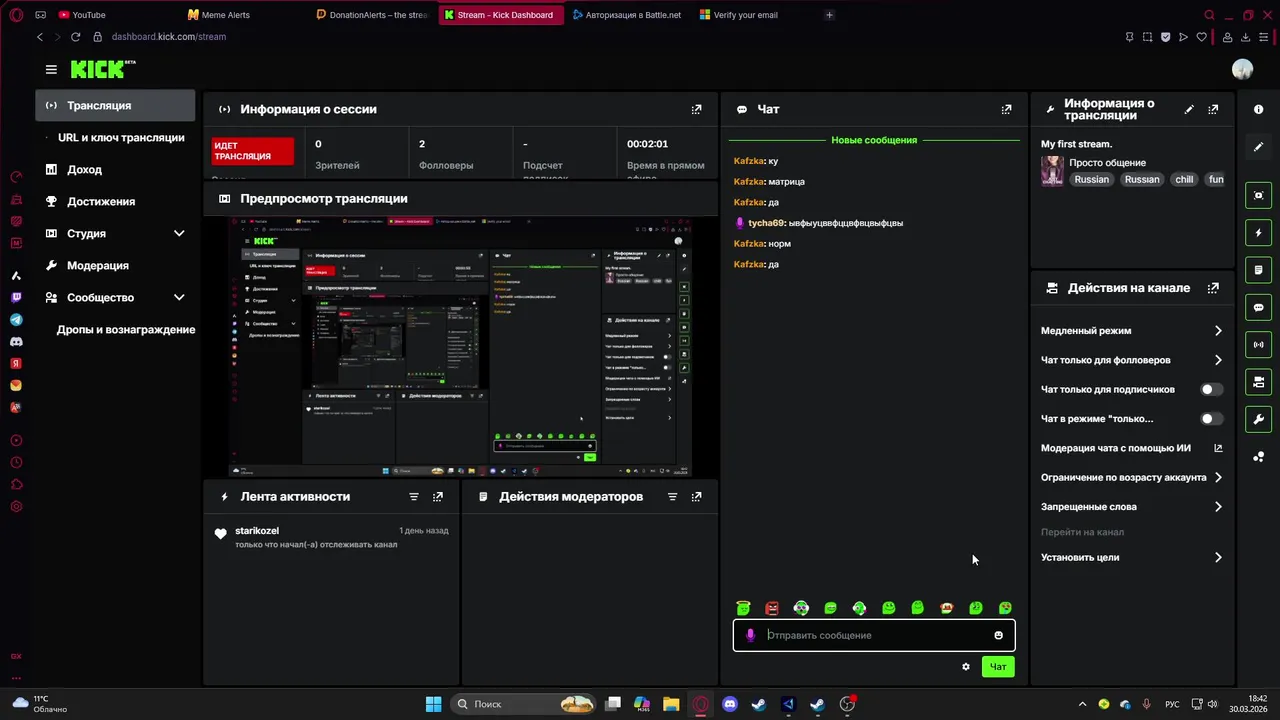1280x720 pixels.
Task: Enable subscribers-only chat toggle
Action: [x=1211, y=389]
